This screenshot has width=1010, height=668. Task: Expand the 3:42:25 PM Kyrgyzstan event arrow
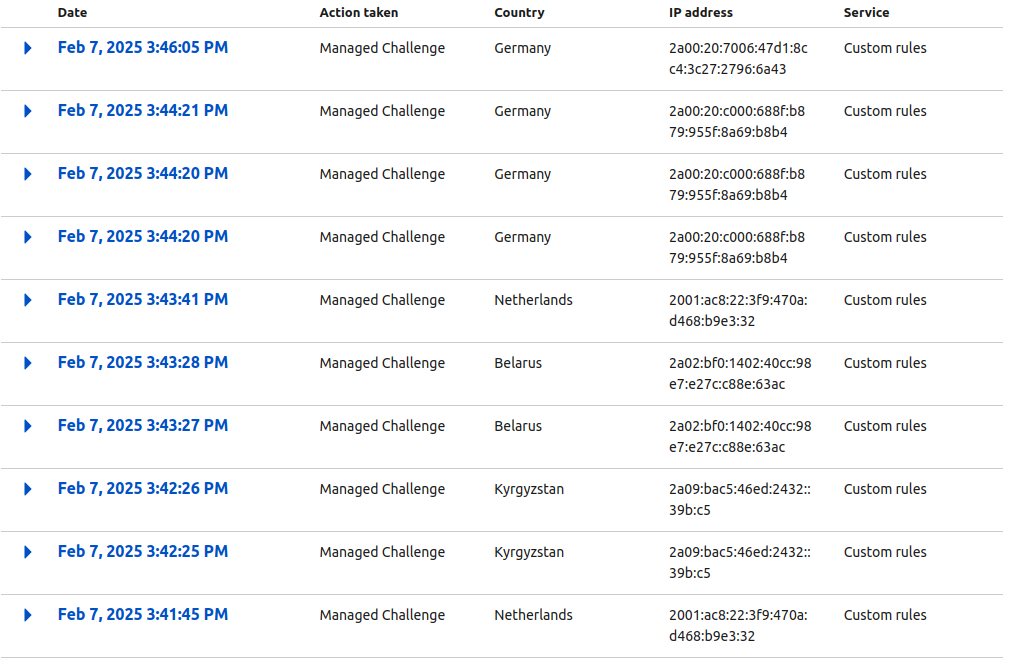point(28,553)
